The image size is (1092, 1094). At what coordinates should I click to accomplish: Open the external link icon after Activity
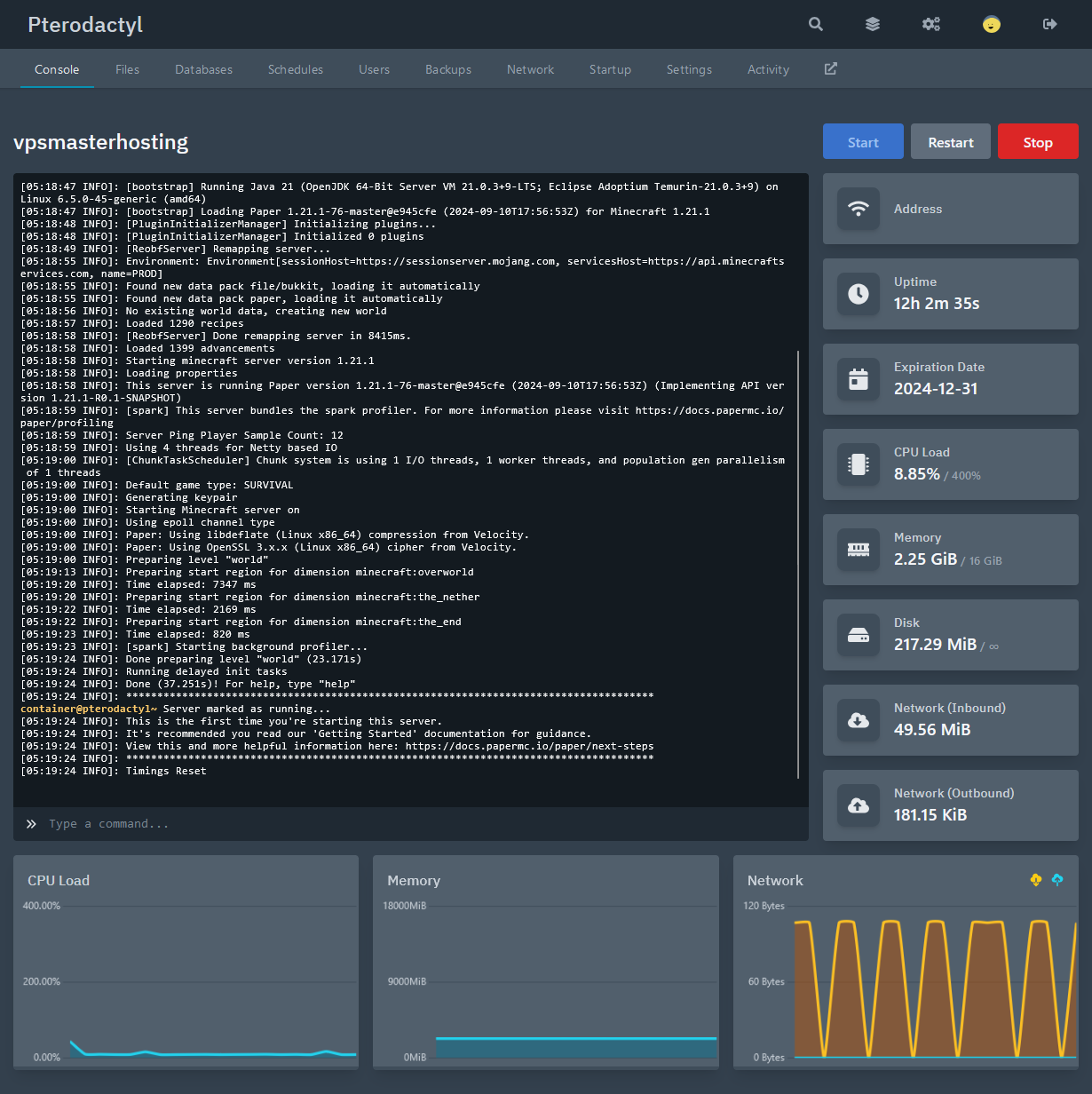[x=831, y=69]
